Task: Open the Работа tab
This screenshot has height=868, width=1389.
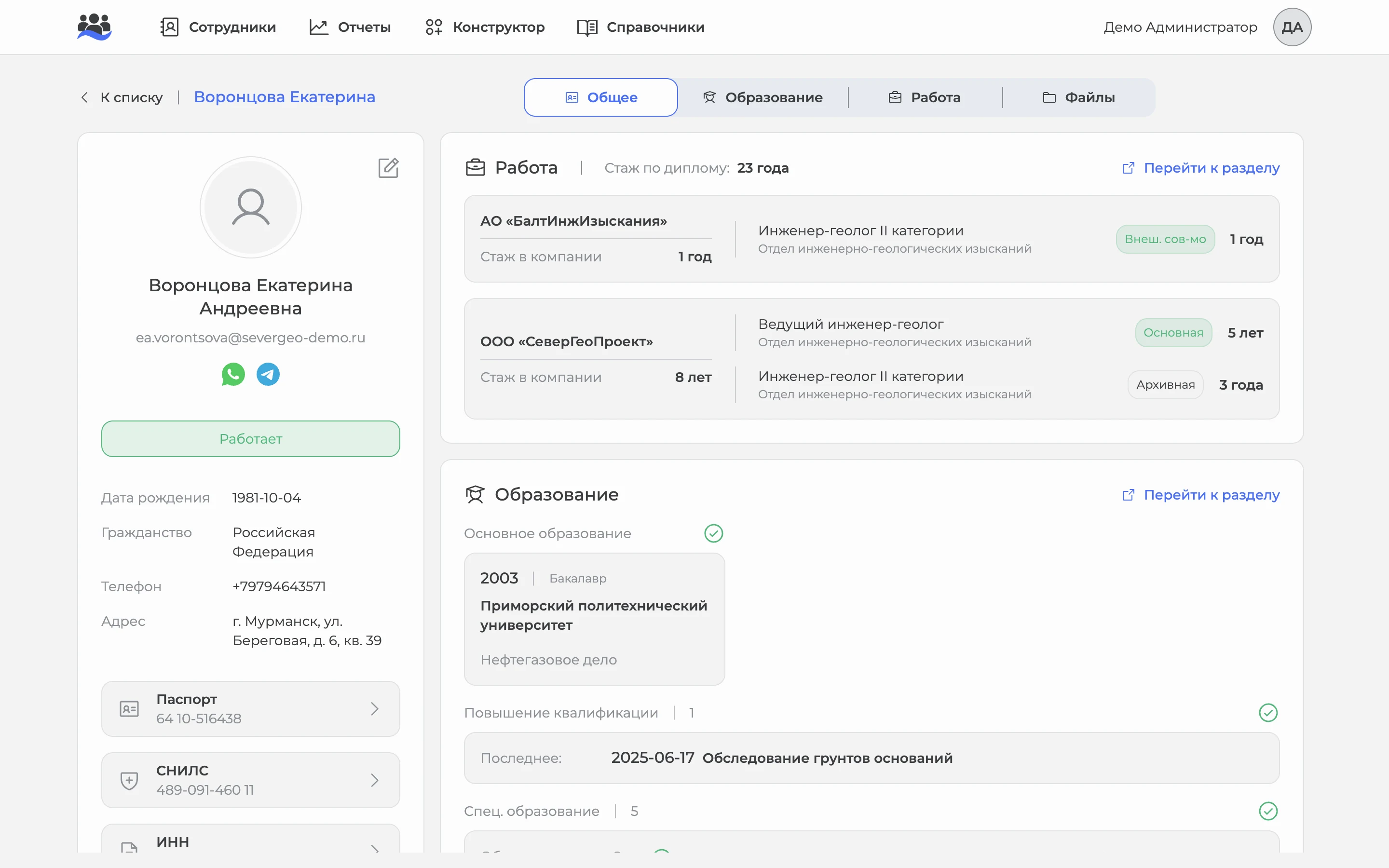Action: point(925,97)
